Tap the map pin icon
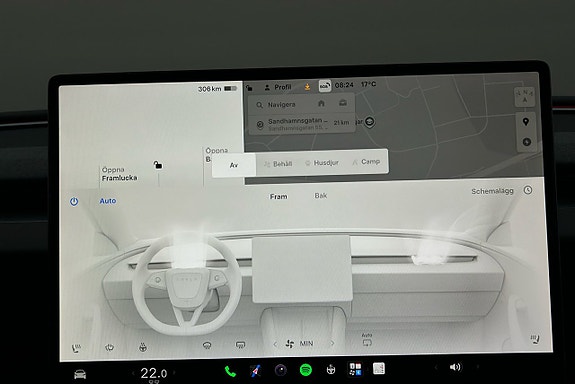575x384 pixels. coord(525,122)
